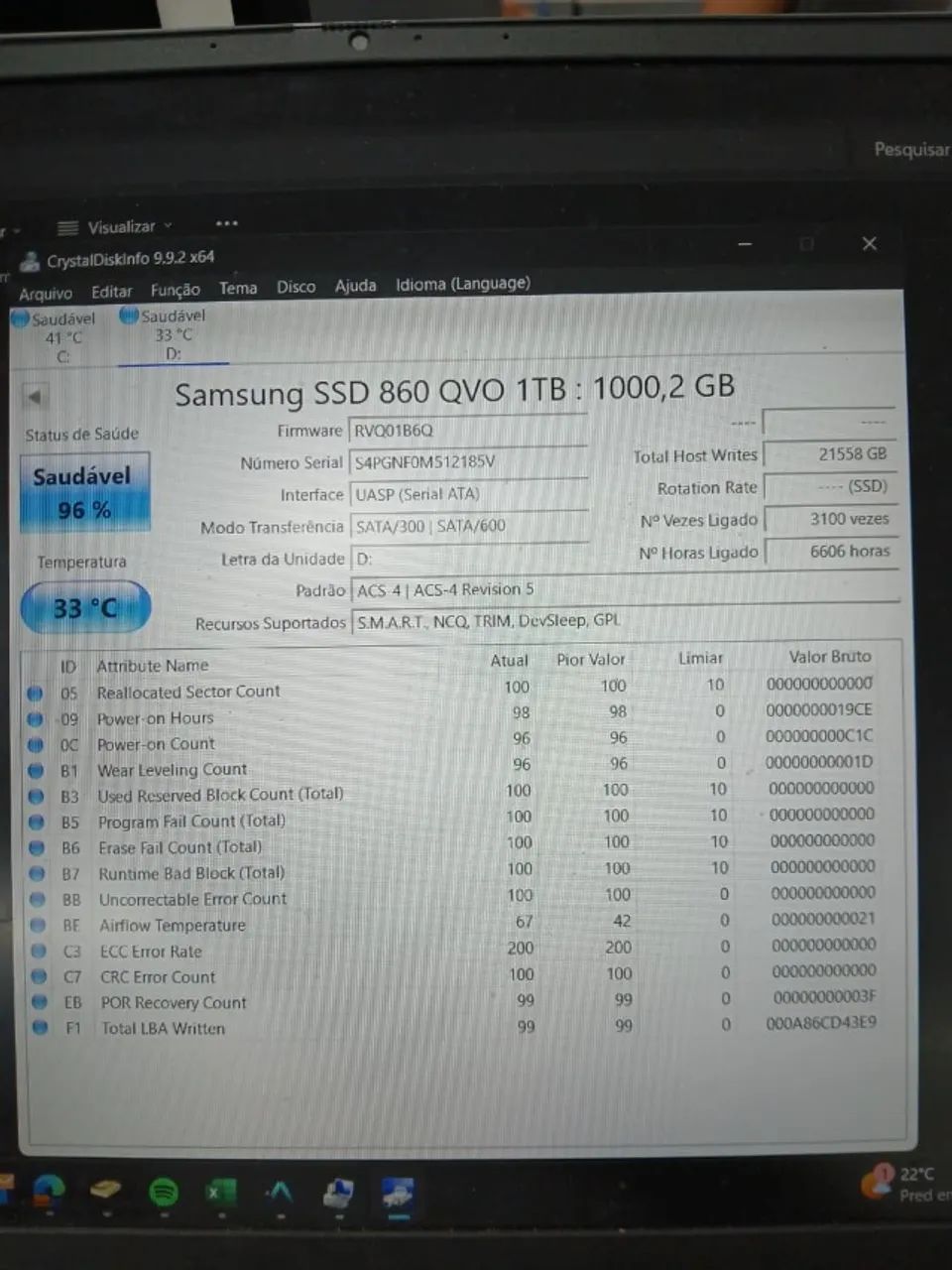The image size is (952, 1270).
Task: Open the Editar menu
Action: click(111, 292)
